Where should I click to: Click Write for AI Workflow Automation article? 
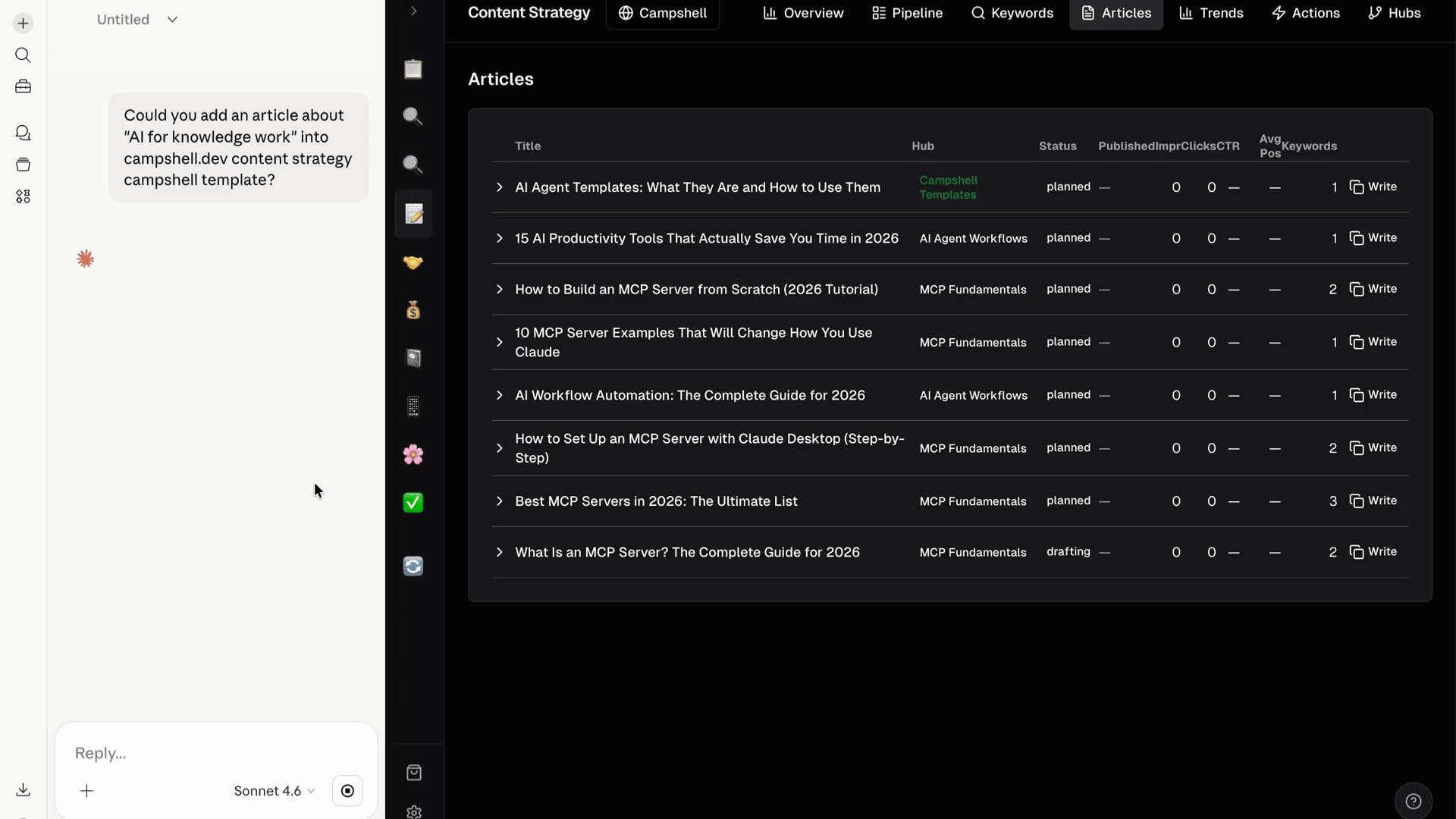coord(1373,395)
